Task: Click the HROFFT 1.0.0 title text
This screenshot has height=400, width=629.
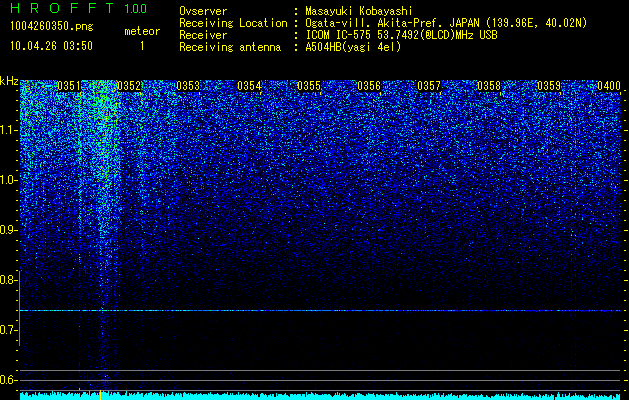Action: point(79,8)
